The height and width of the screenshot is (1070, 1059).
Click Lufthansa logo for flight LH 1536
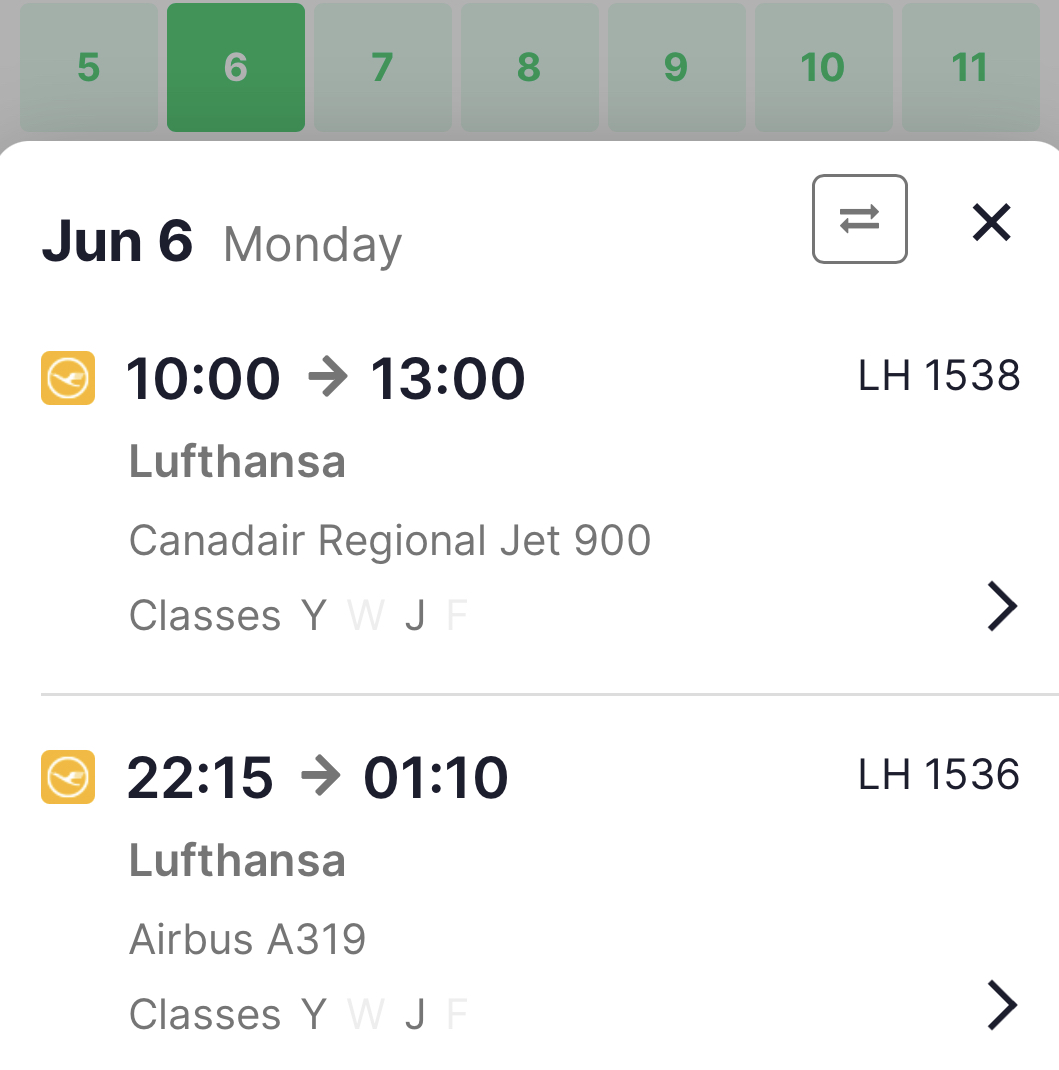pyautogui.click(x=68, y=777)
